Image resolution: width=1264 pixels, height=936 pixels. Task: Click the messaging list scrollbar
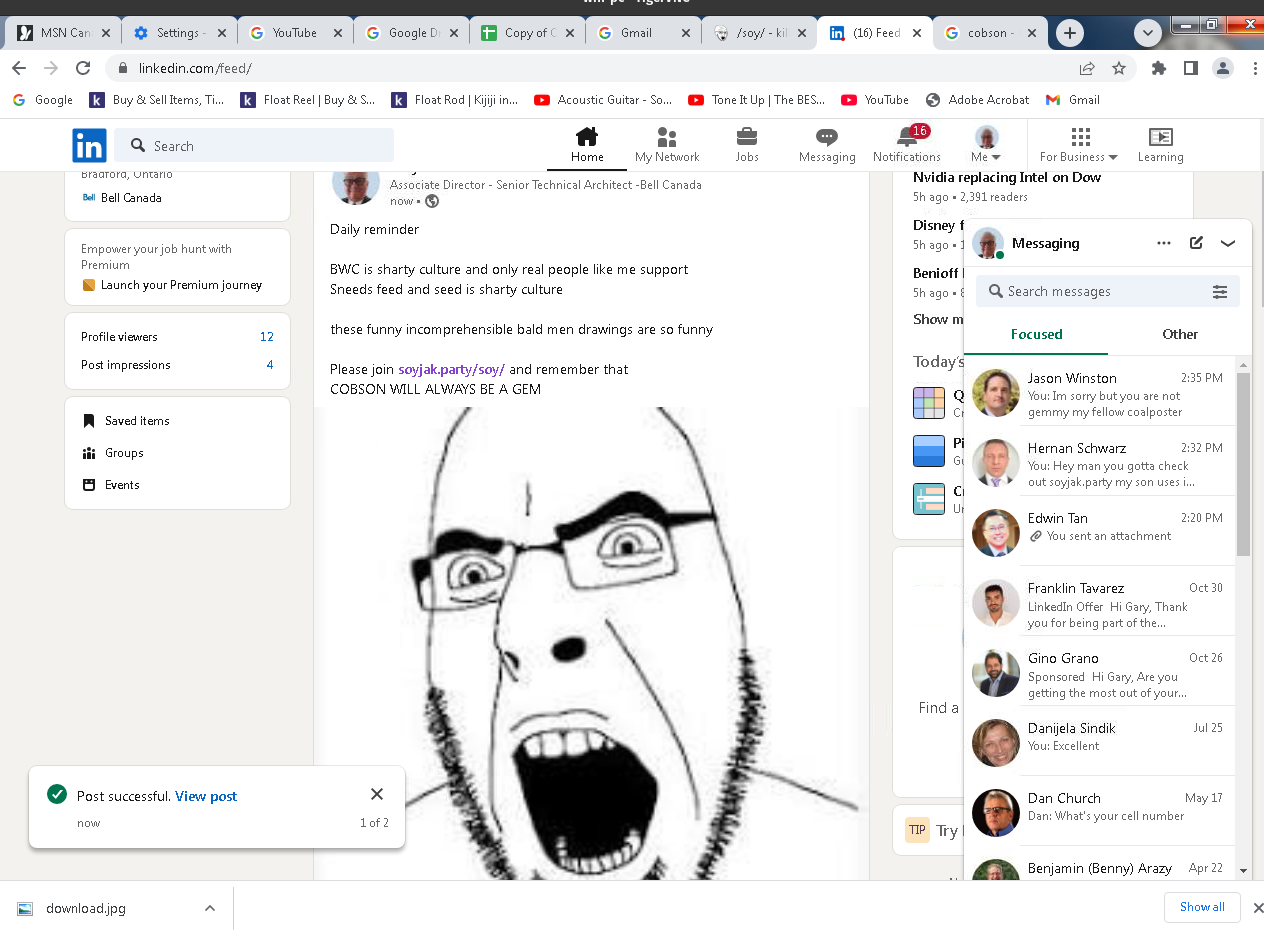[1244, 464]
